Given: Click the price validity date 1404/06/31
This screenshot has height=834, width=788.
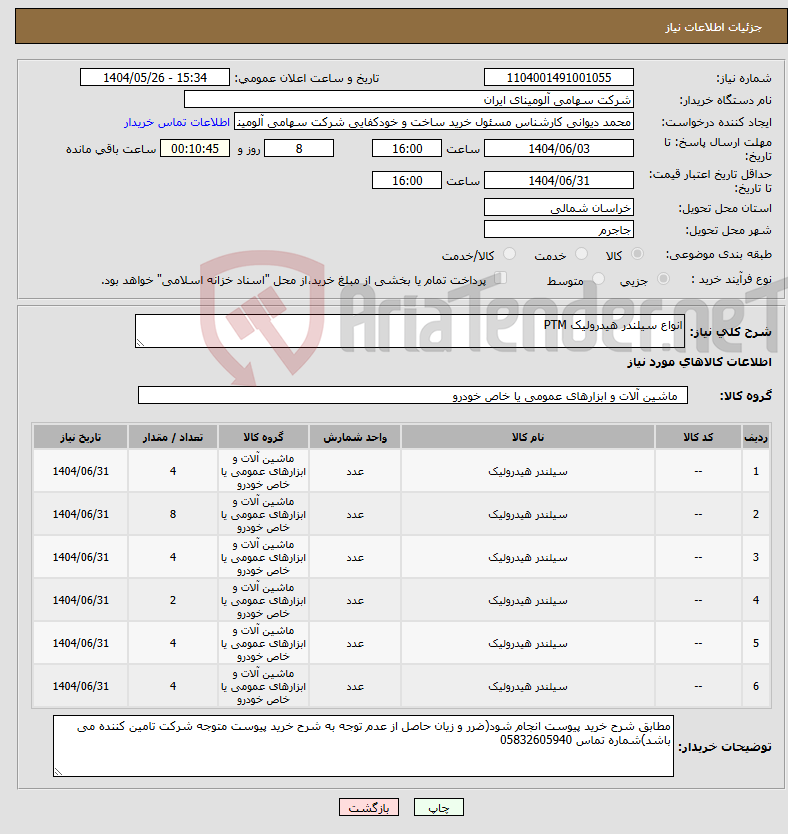Looking at the screenshot, I should 559,180.
